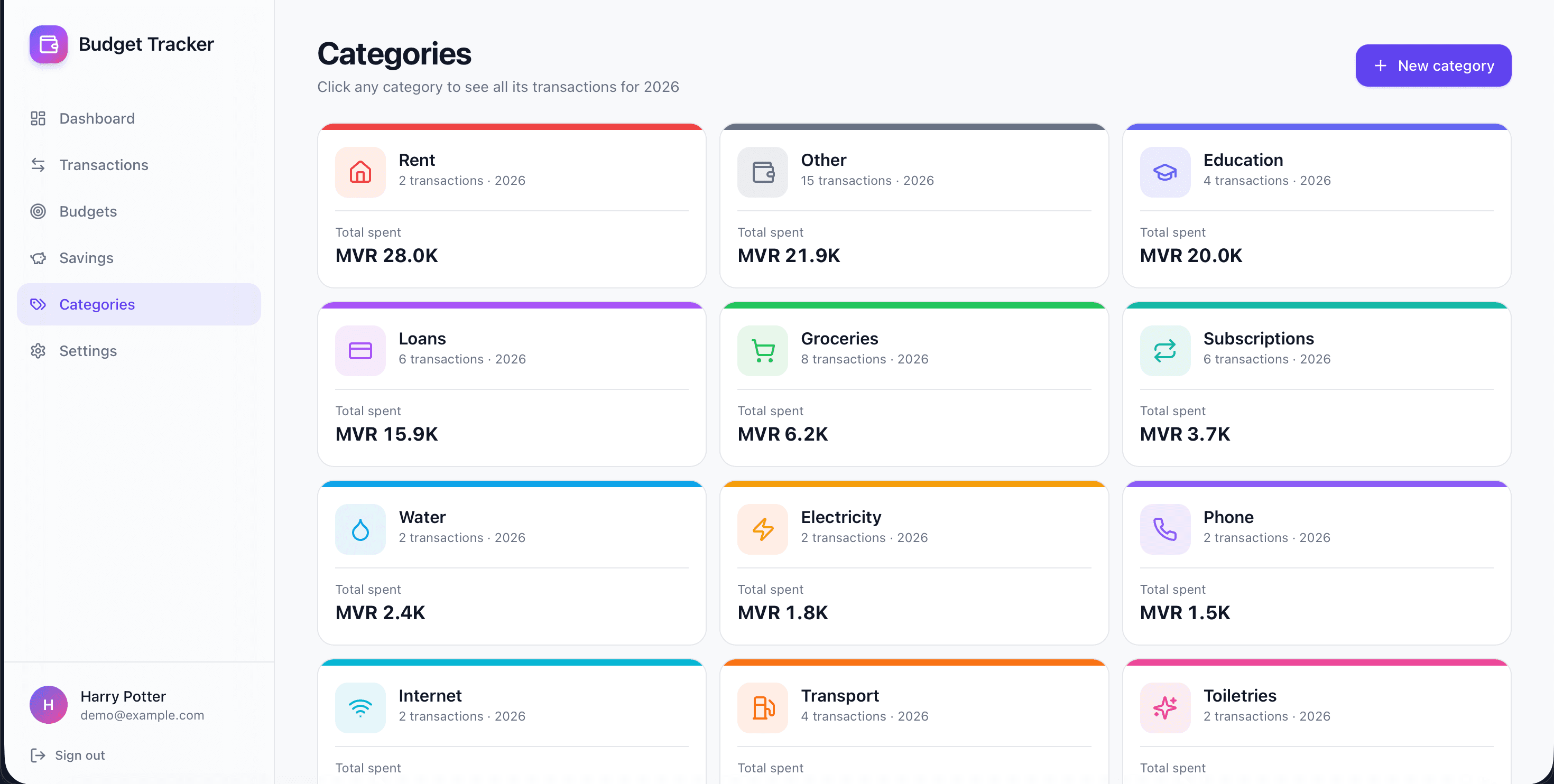The width and height of the screenshot is (1554, 784).
Task: Navigate to Savings
Action: pos(138,257)
